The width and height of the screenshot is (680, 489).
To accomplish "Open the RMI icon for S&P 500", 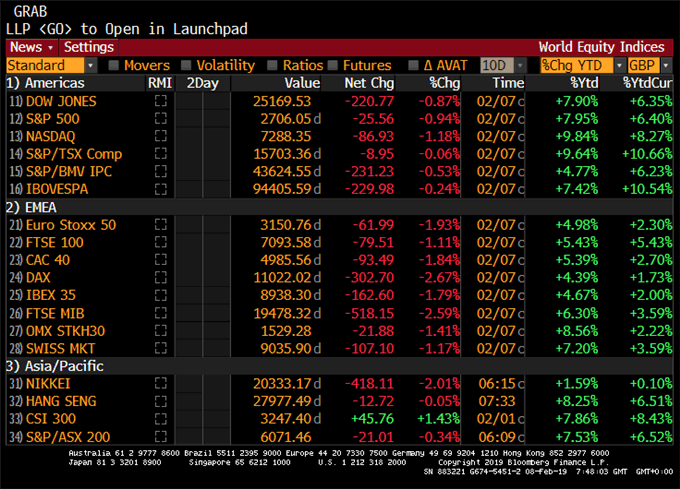I will click(160, 118).
